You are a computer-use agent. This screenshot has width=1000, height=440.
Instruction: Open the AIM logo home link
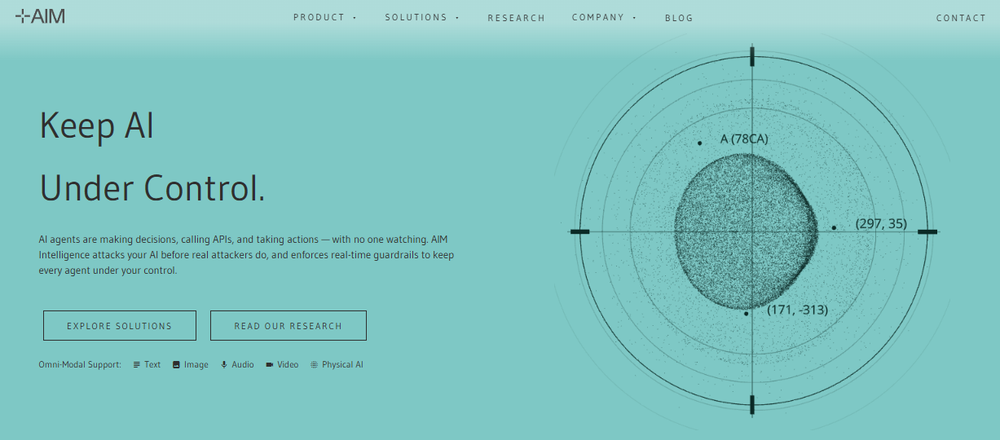tap(40, 17)
